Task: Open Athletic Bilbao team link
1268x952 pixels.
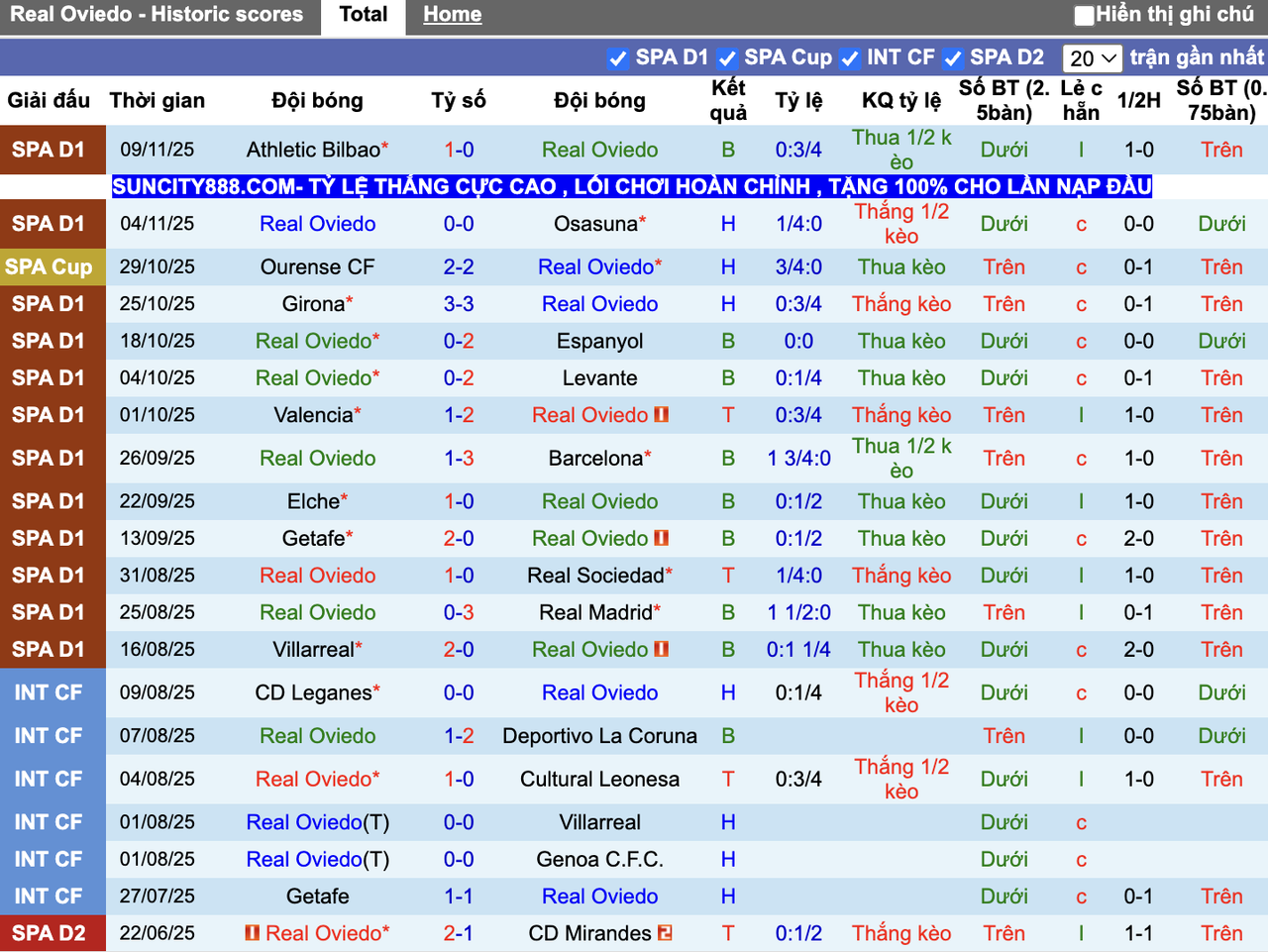Action: coord(313,150)
